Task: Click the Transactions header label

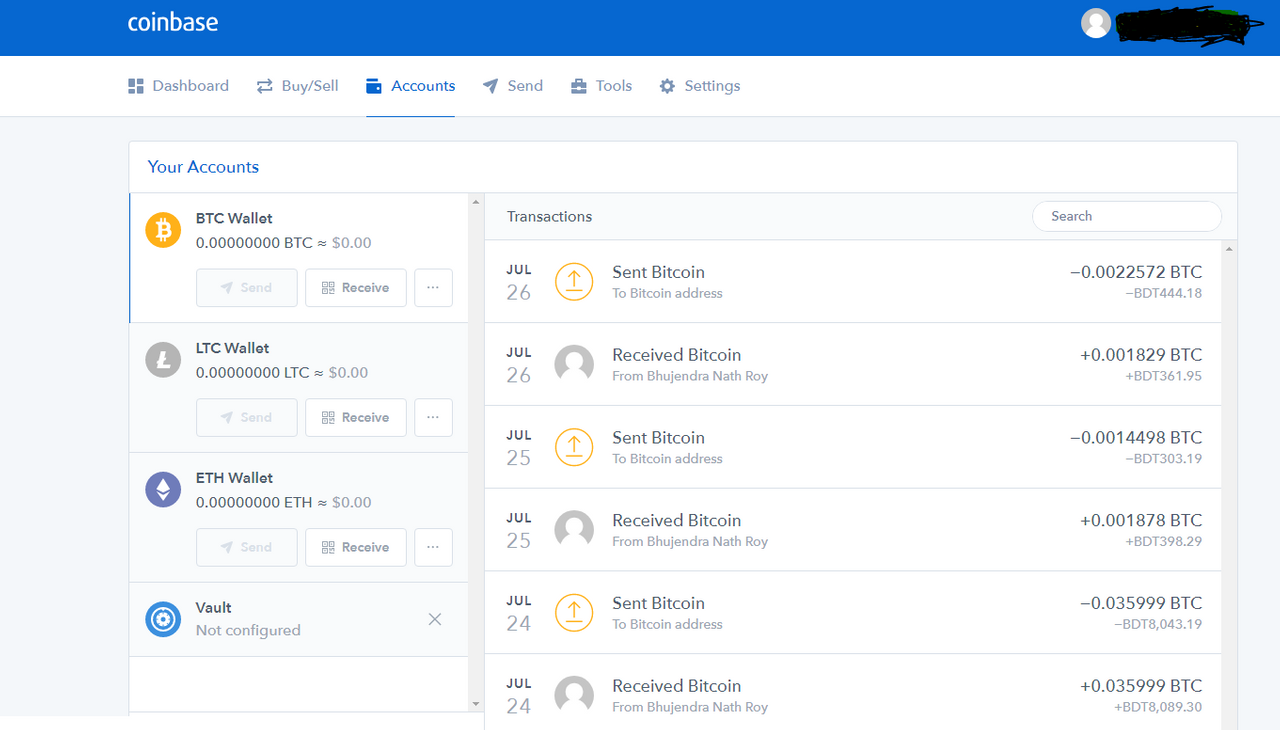Action: 549,216
